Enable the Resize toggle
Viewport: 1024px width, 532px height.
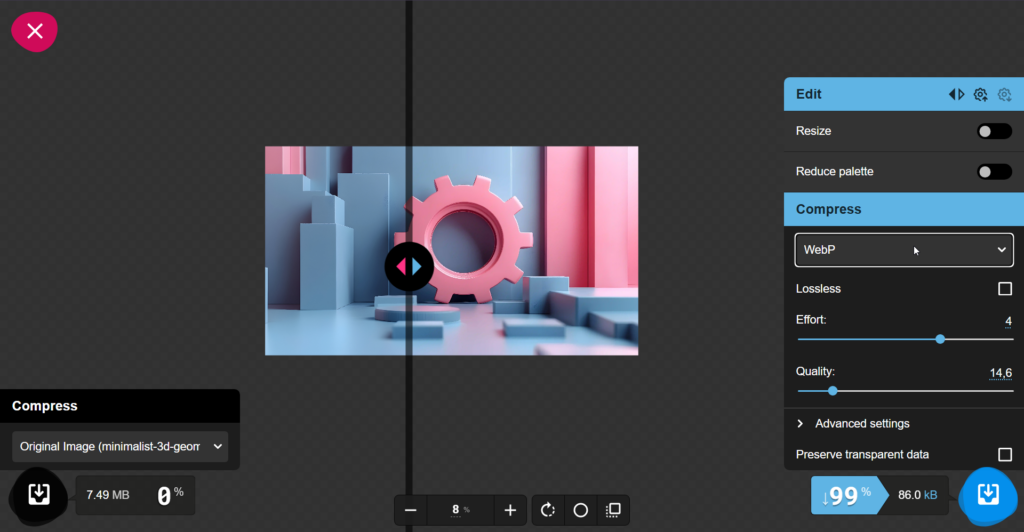[x=994, y=131]
